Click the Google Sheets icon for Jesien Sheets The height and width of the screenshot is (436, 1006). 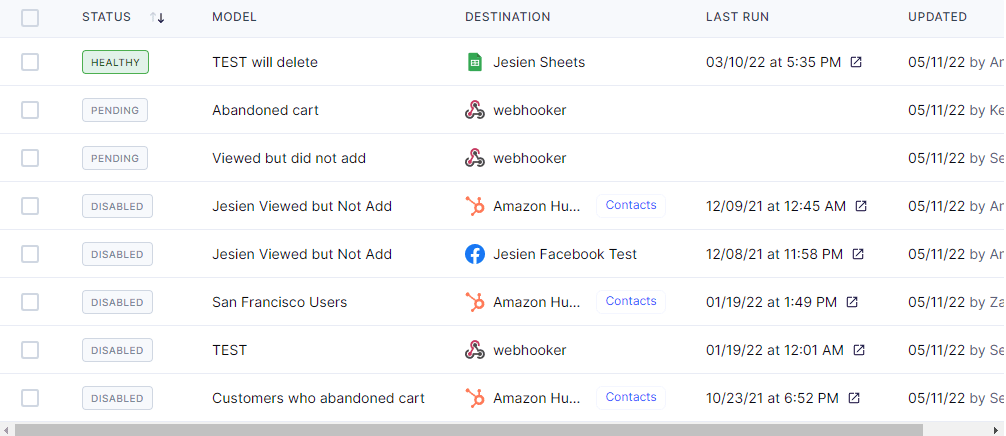tap(475, 62)
